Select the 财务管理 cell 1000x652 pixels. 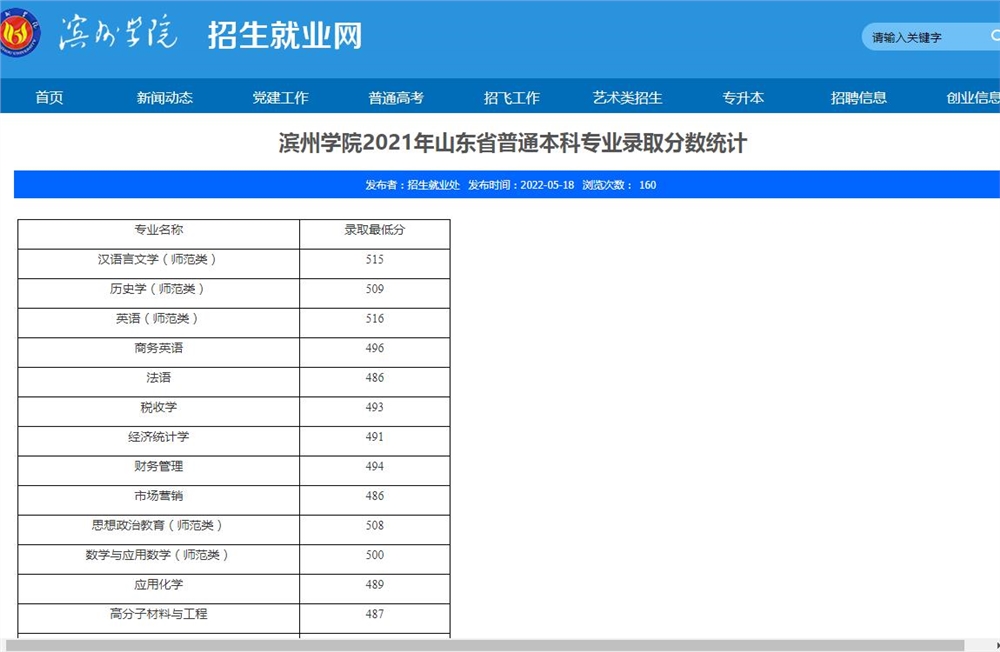158,471
